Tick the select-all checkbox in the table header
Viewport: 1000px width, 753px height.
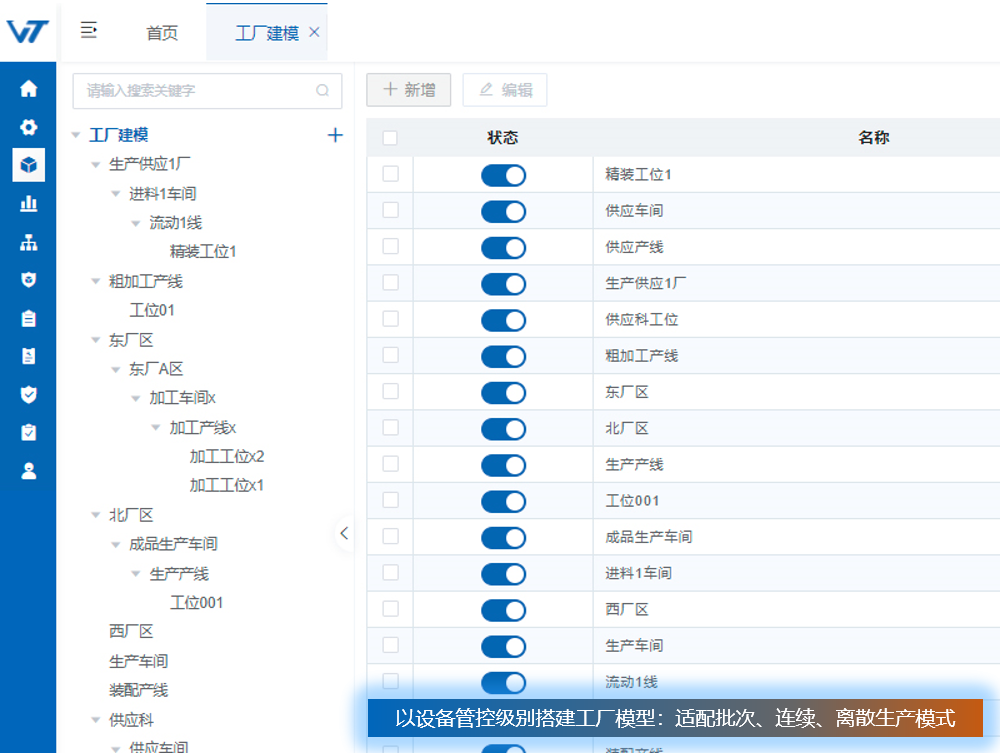[x=390, y=138]
